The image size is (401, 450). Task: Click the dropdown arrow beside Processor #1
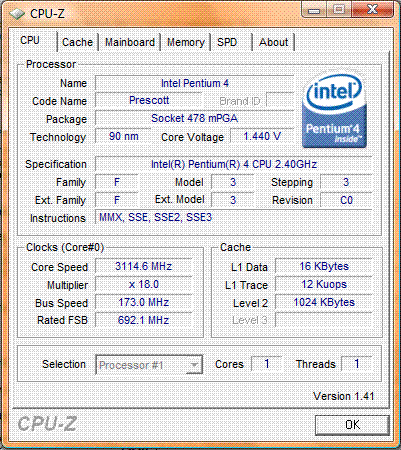pyautogui.click(x=193, y=365)
